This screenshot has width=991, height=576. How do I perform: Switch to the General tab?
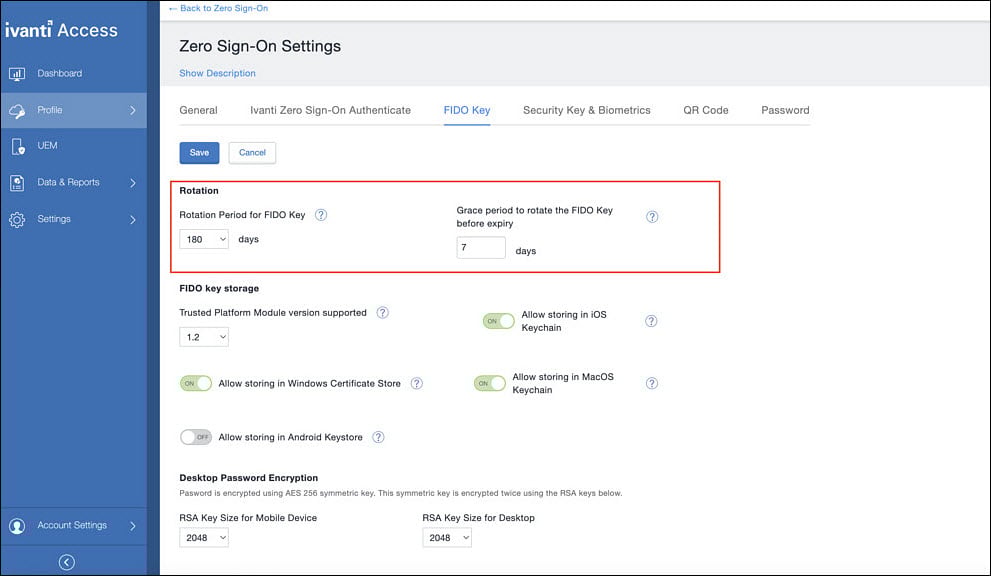point(198,110)
